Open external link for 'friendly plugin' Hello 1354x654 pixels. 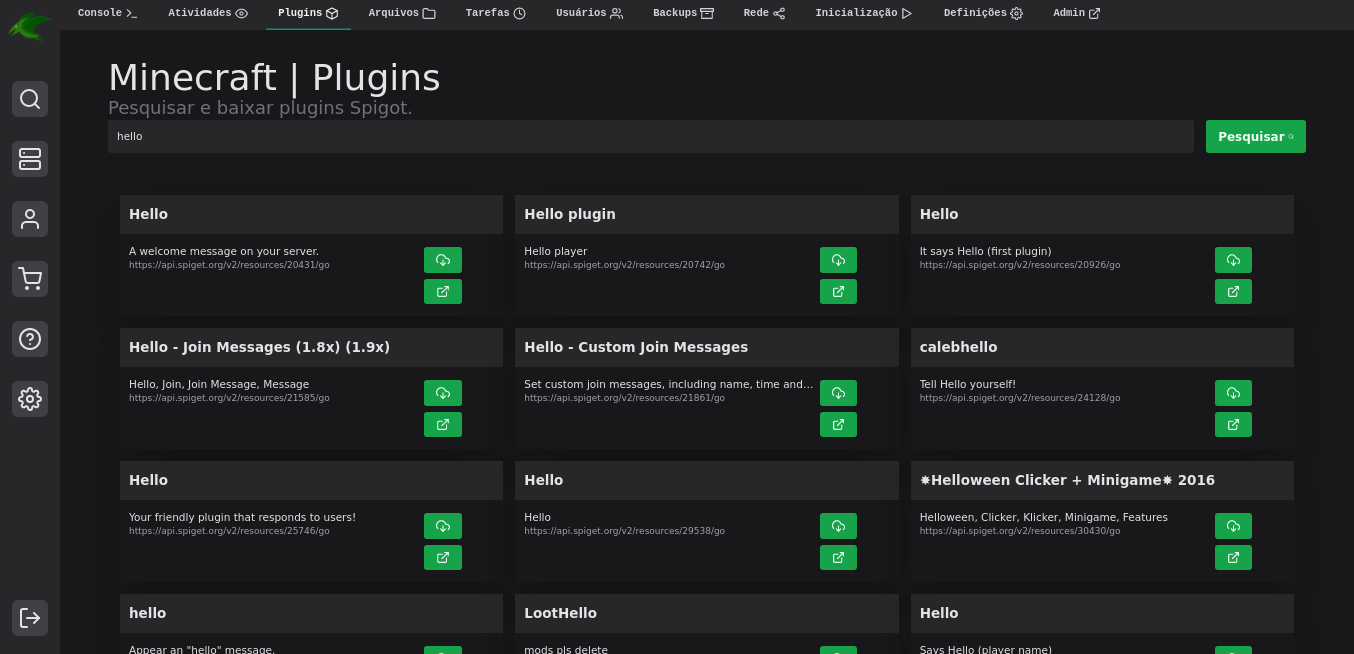click(443, 557)
